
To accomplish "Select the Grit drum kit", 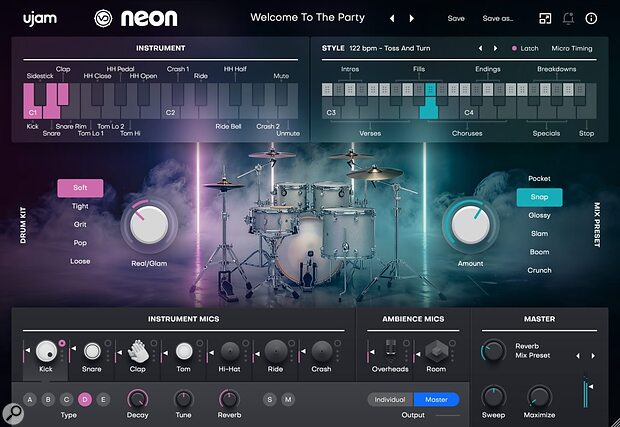I will coord(80,224).
